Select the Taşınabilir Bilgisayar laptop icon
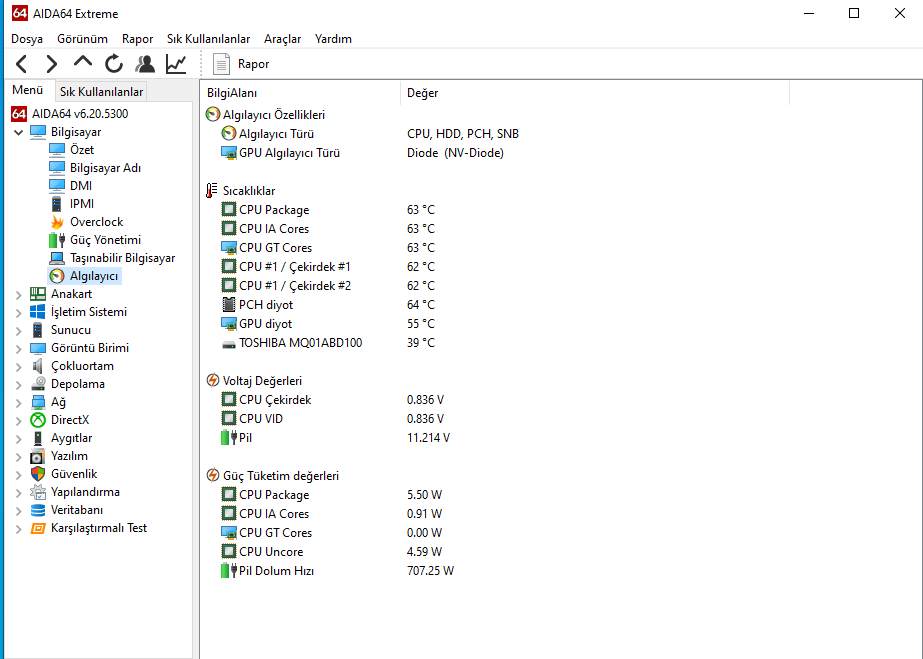 (x=57, y=258)
